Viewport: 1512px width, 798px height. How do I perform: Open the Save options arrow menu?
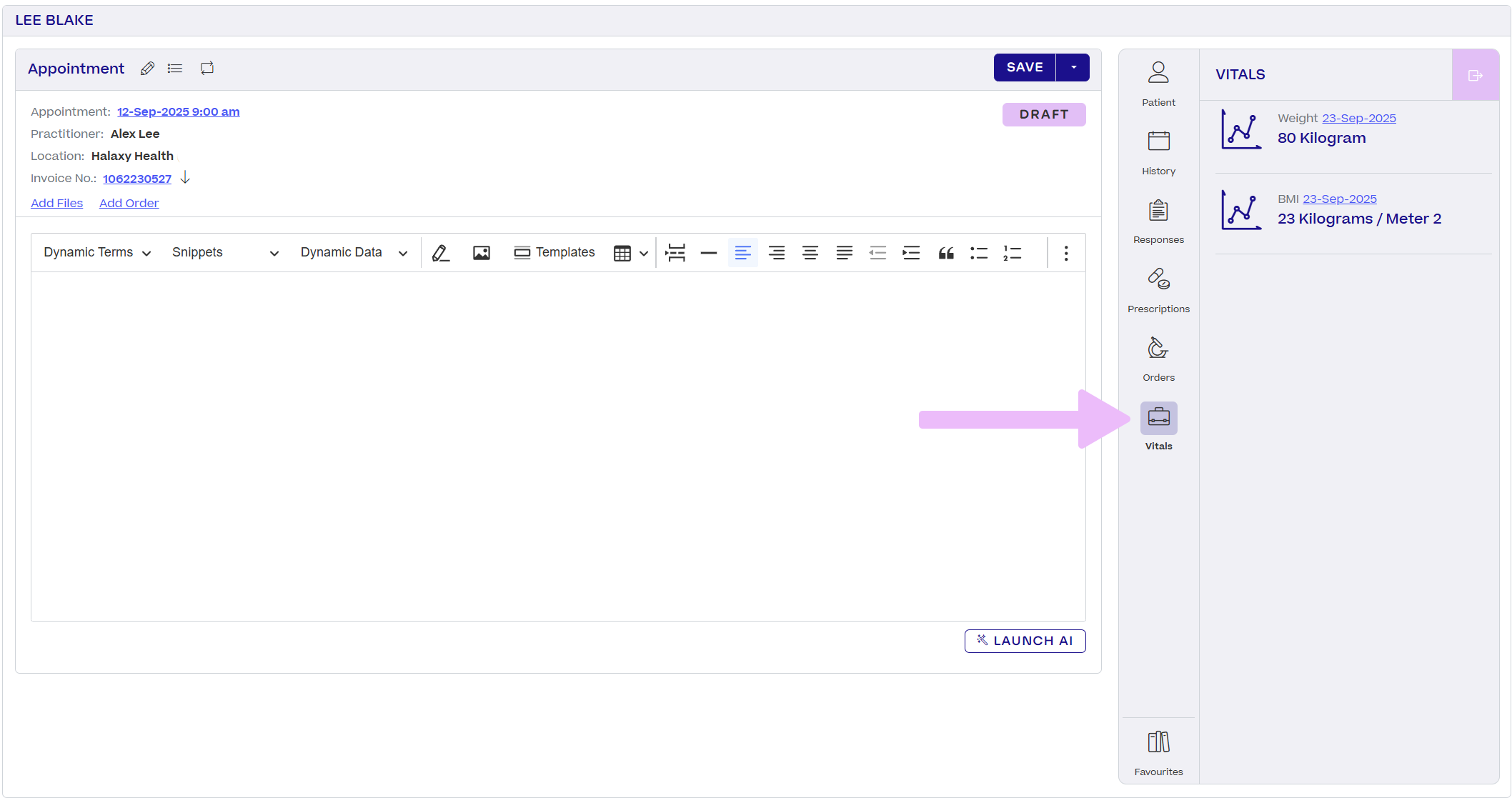pyautogui.click(x=1073, y=67)
